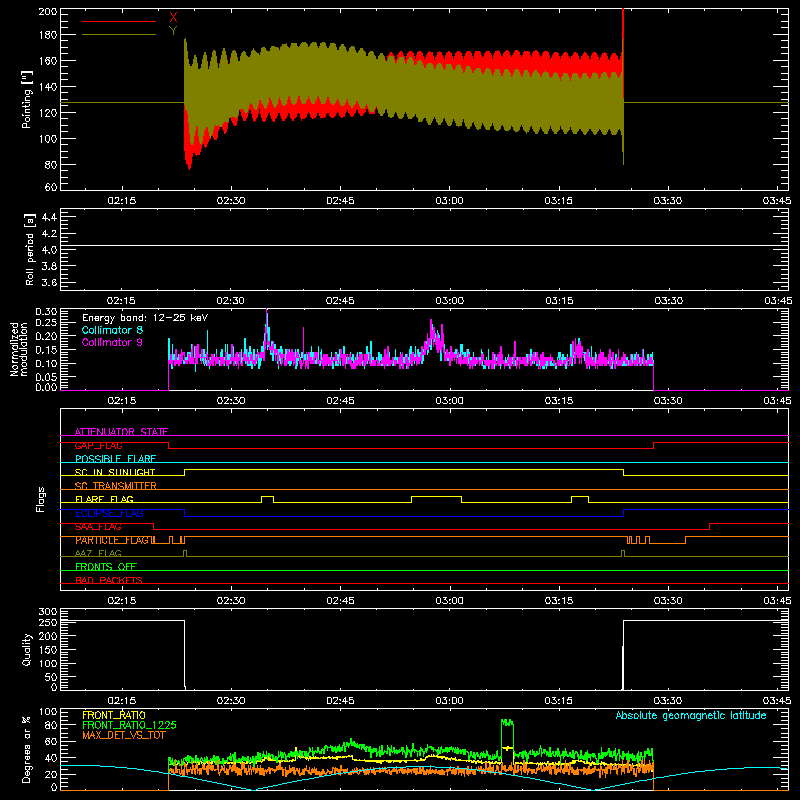Click the ATTENUATOR_STATE flag label

click(x=121, y=432)
